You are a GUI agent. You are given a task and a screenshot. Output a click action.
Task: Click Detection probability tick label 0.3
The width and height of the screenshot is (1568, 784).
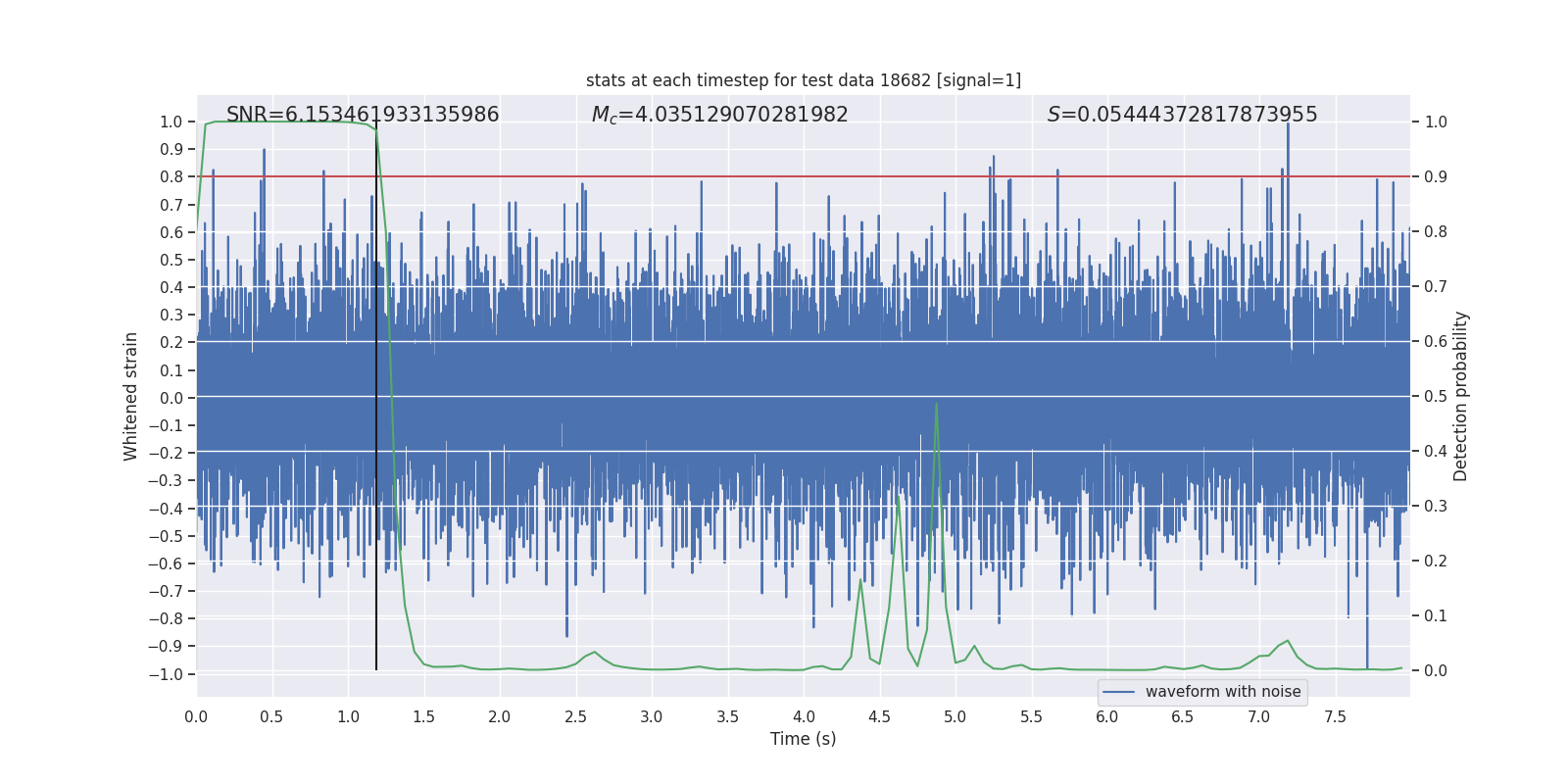1436,507
